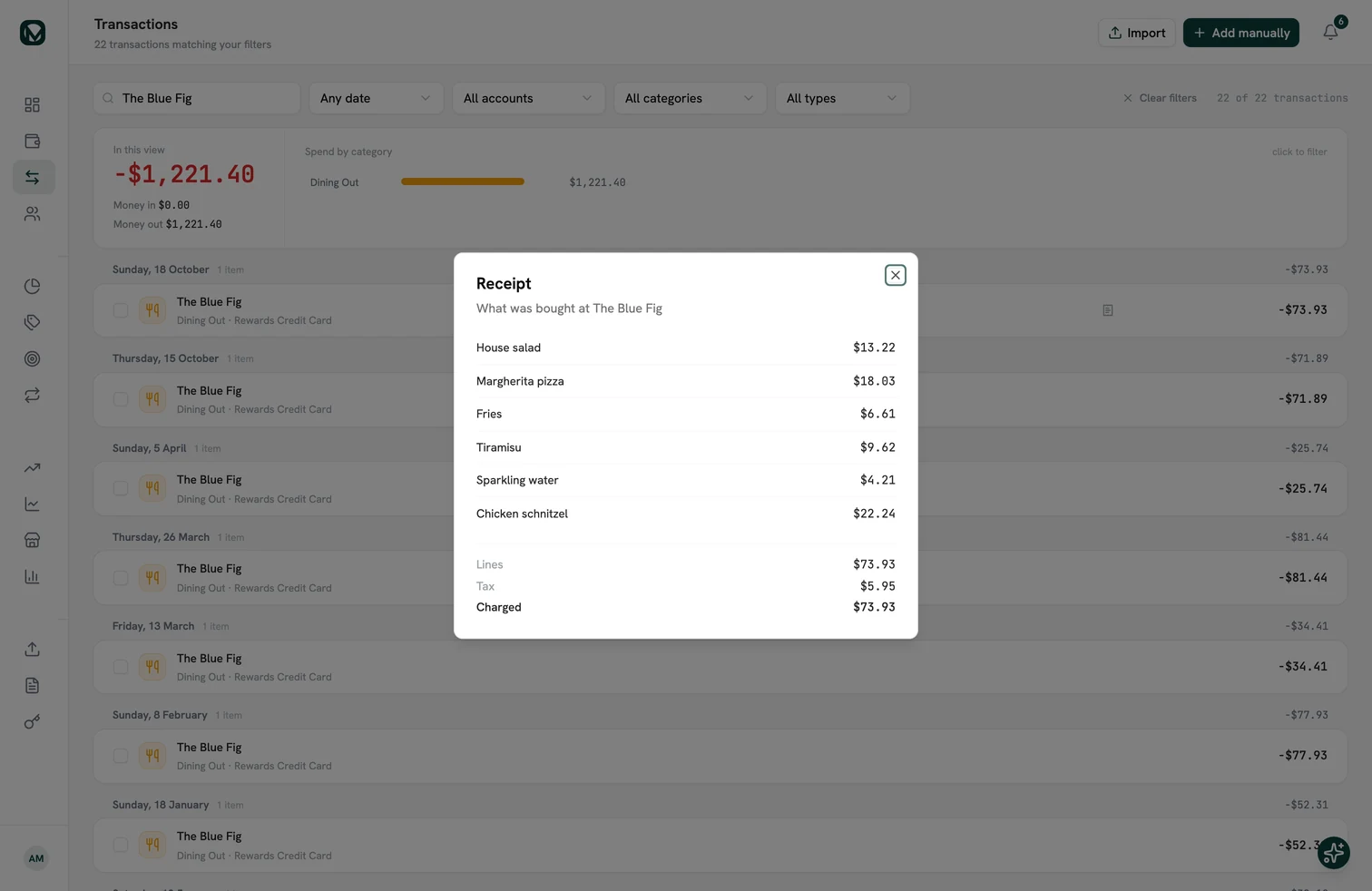1372x891 pixels.
Task: Open the All accounts dropdown
Action: [528, 98]
